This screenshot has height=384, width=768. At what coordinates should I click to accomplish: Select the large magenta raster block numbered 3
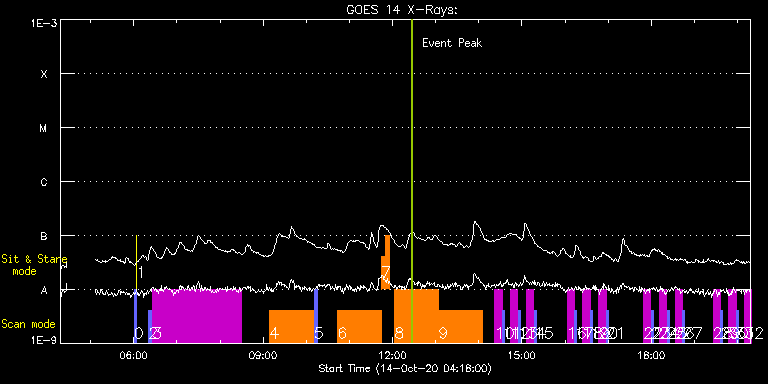tap(197, 316)
